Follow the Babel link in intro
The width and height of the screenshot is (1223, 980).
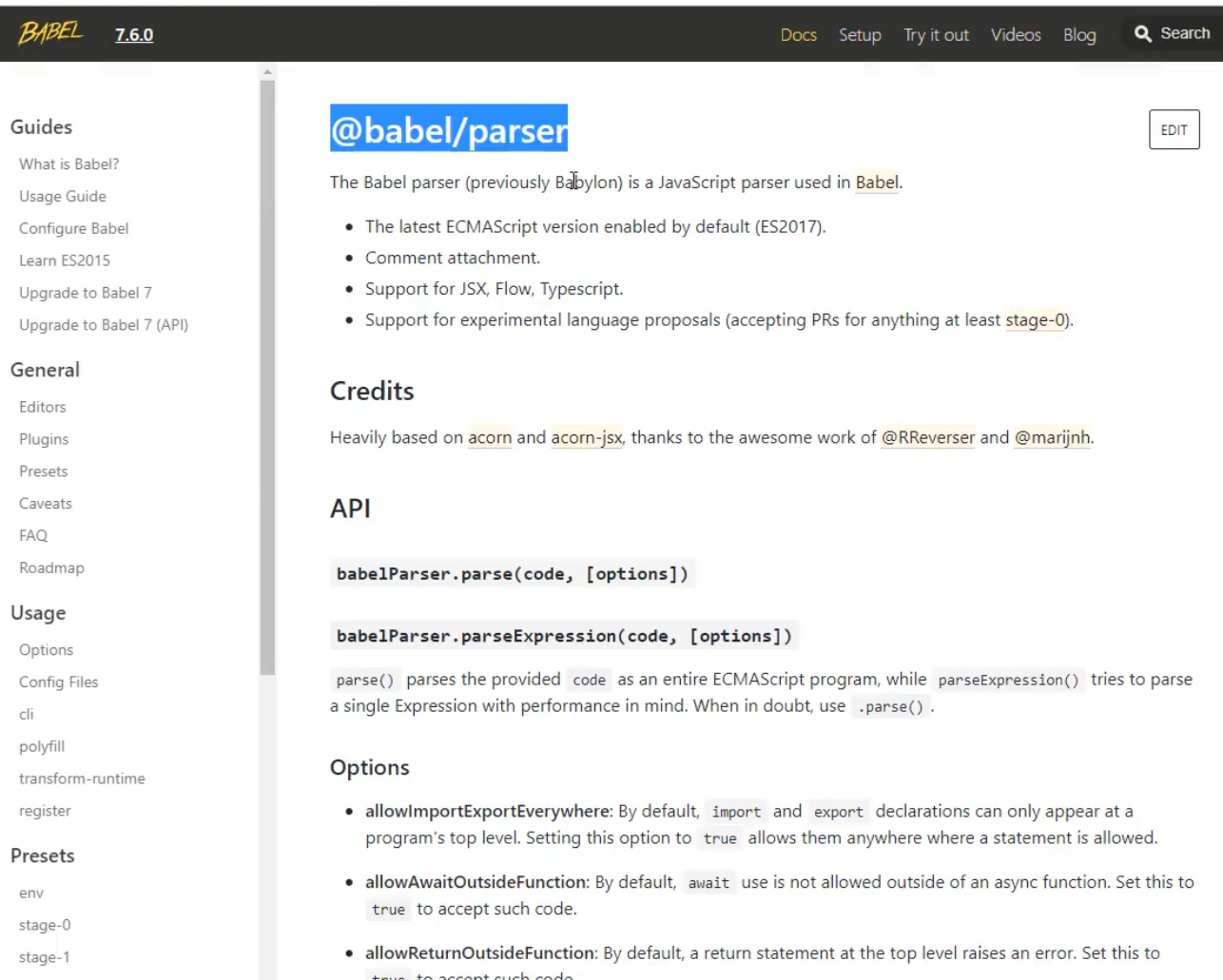877,183
